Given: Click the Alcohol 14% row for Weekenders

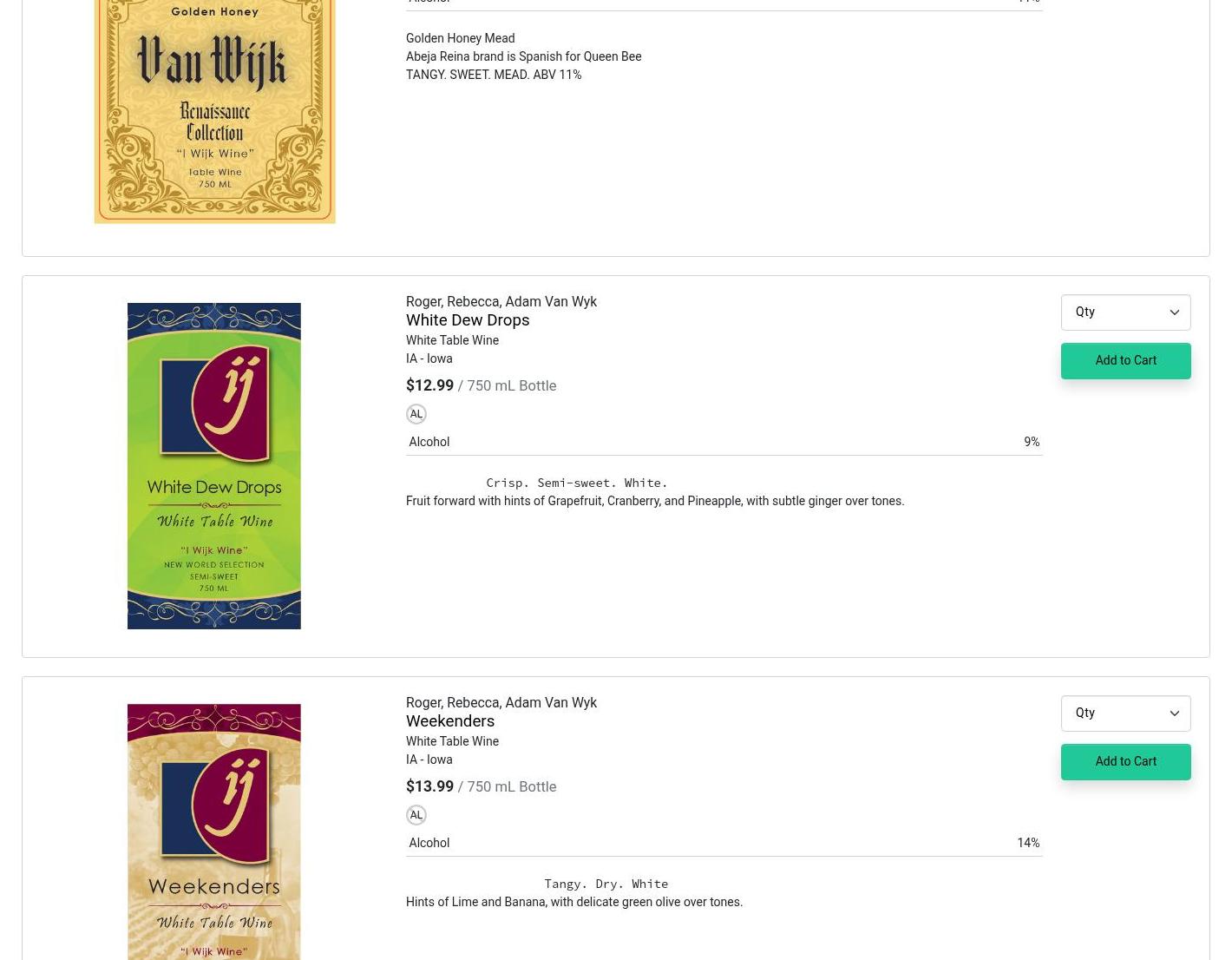Looking at the screenshot, I should point(724,844).
